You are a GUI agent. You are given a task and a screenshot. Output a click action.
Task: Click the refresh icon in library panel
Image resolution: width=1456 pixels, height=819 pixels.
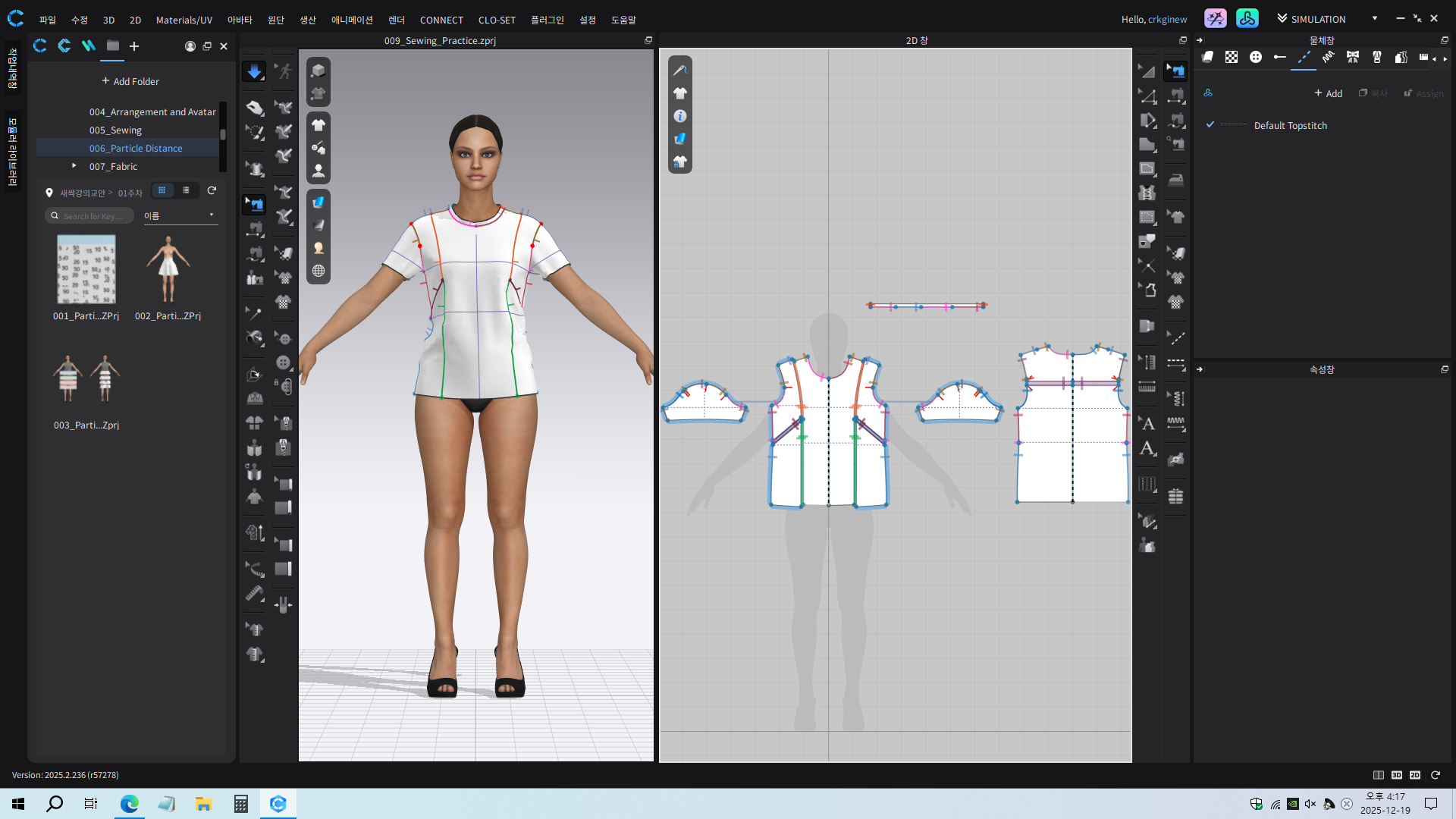tap(212, 190)
